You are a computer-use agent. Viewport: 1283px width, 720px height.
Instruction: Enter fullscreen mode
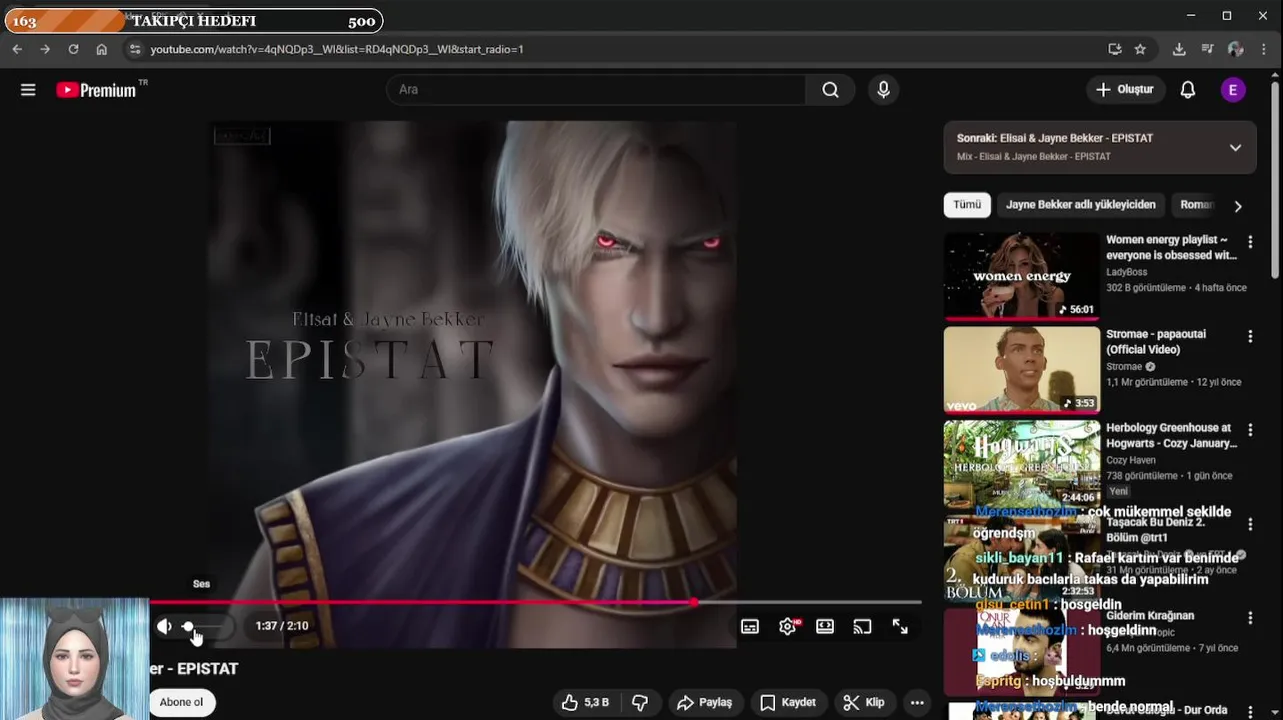point(900,626)
